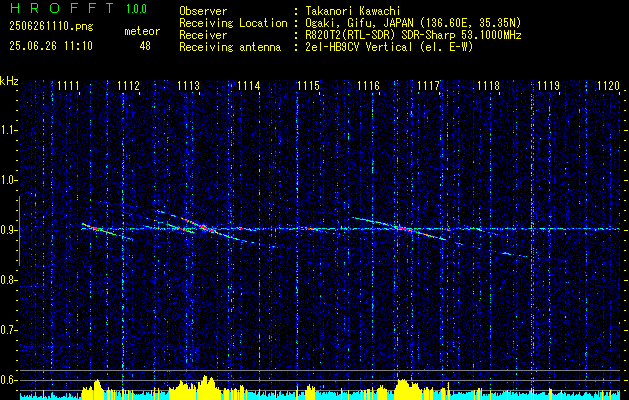
Task: Click observer name Takanori Kawachi
Action: [352, 11]
